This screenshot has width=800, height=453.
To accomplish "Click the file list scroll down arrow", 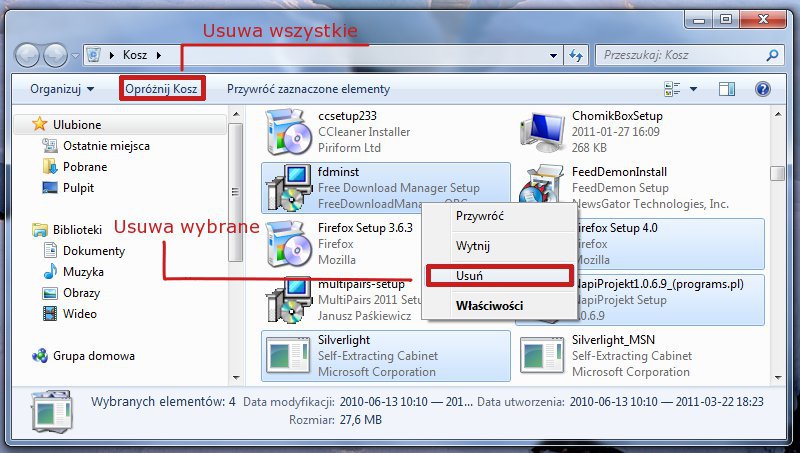I will [x=778, y=378].
